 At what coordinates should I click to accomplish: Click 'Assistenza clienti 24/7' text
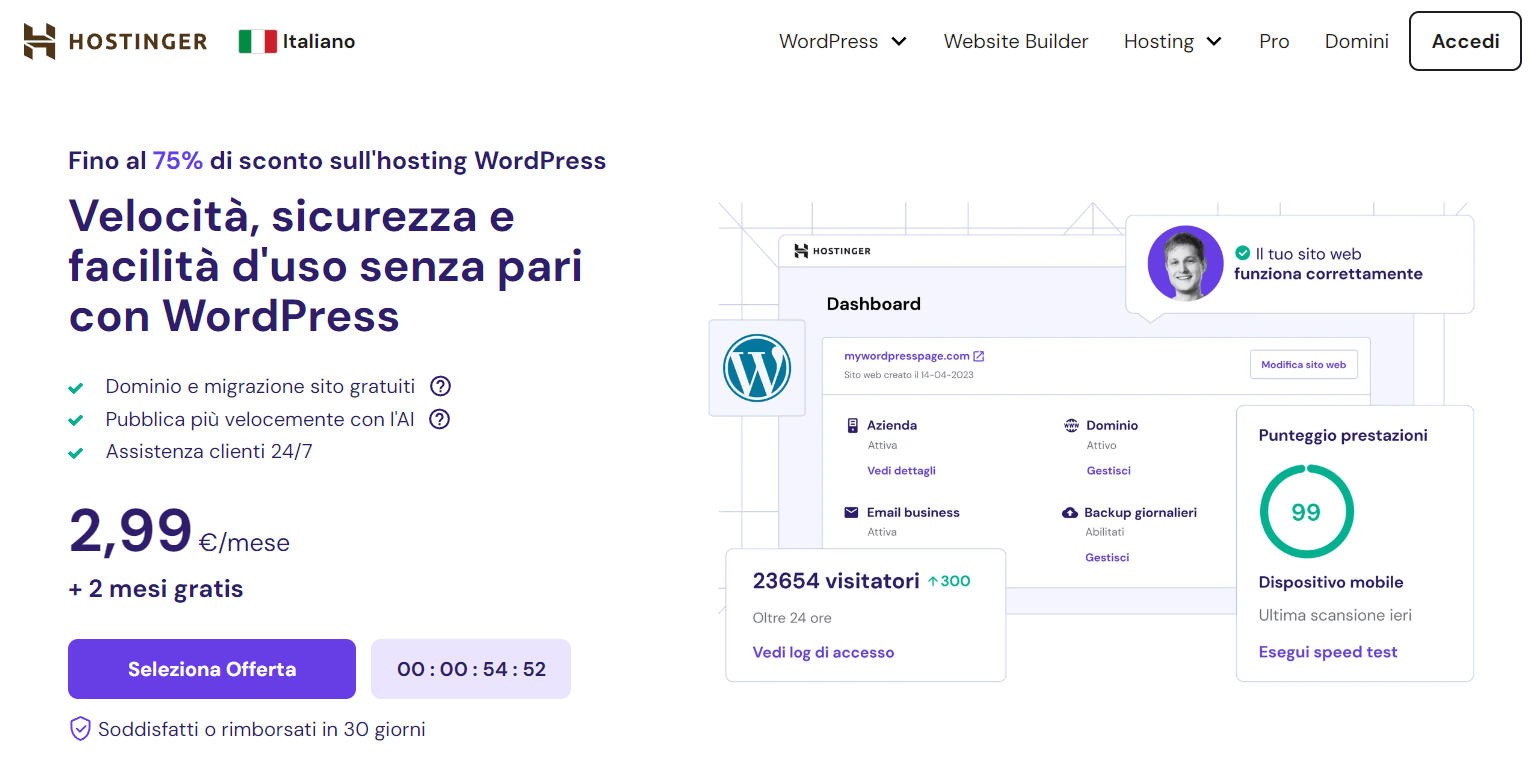209,451
